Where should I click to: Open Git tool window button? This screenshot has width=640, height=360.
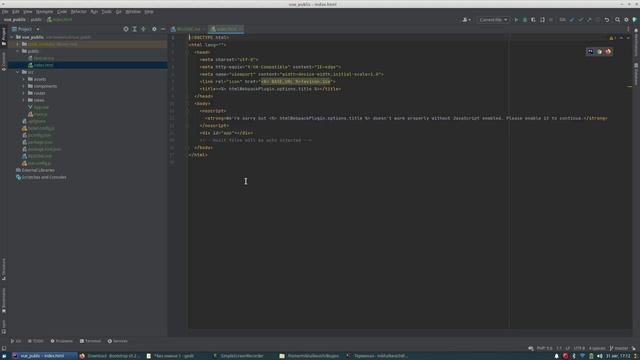pyautogui.click(x=16, y=341)
